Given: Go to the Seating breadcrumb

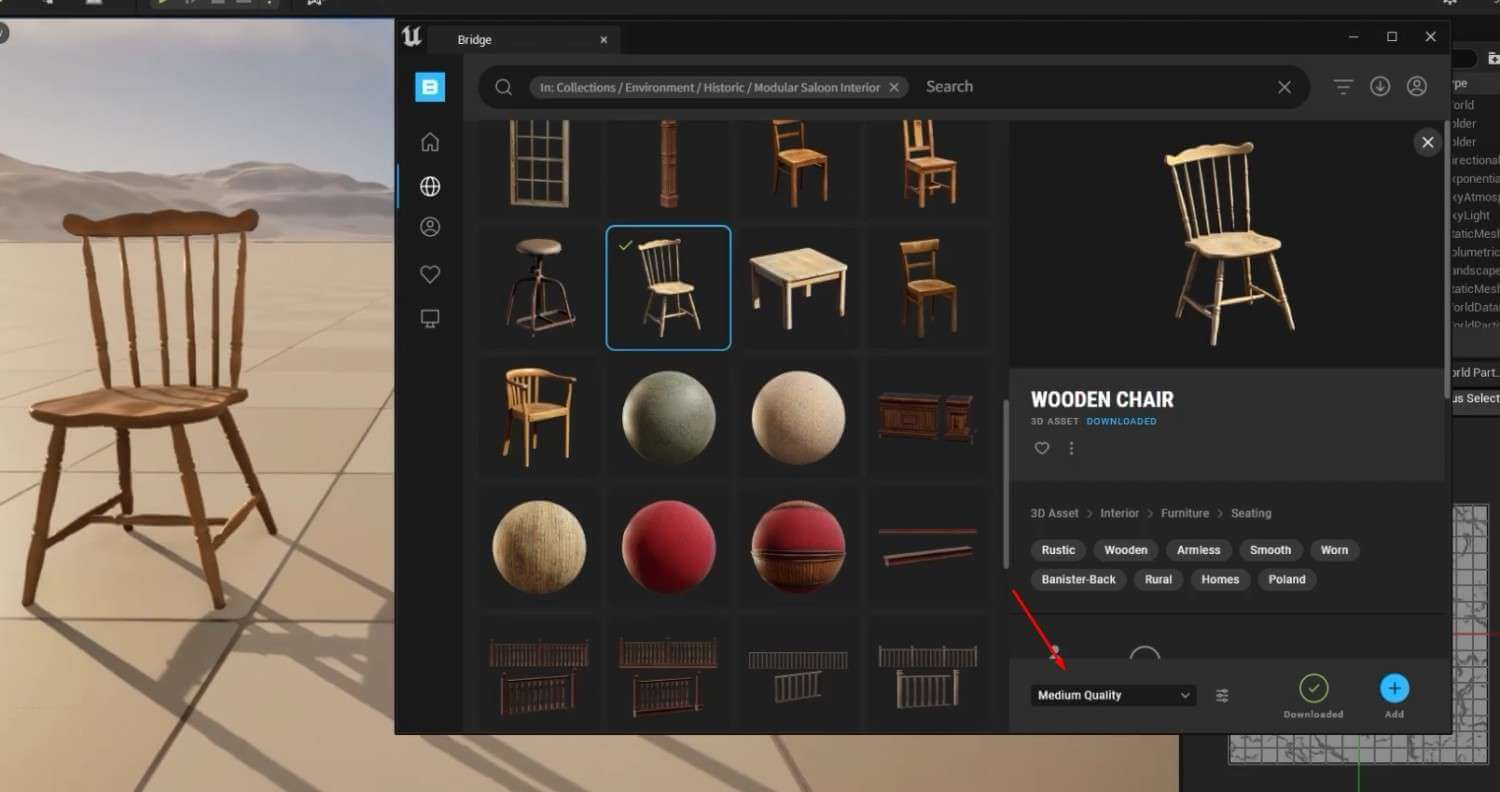Looking at the screenshot, I should coord(1251,513).
